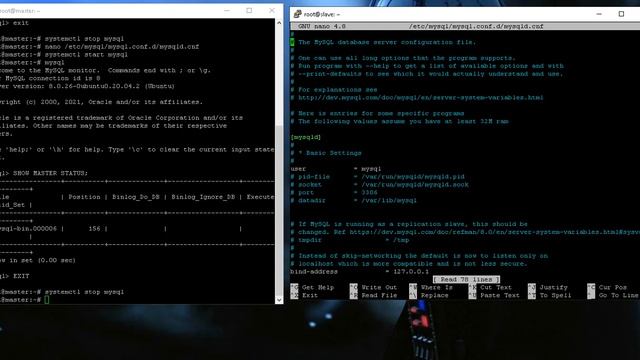
Task: Click the 'EXIT' command in master terminal
Action: (x=21, y=276)
